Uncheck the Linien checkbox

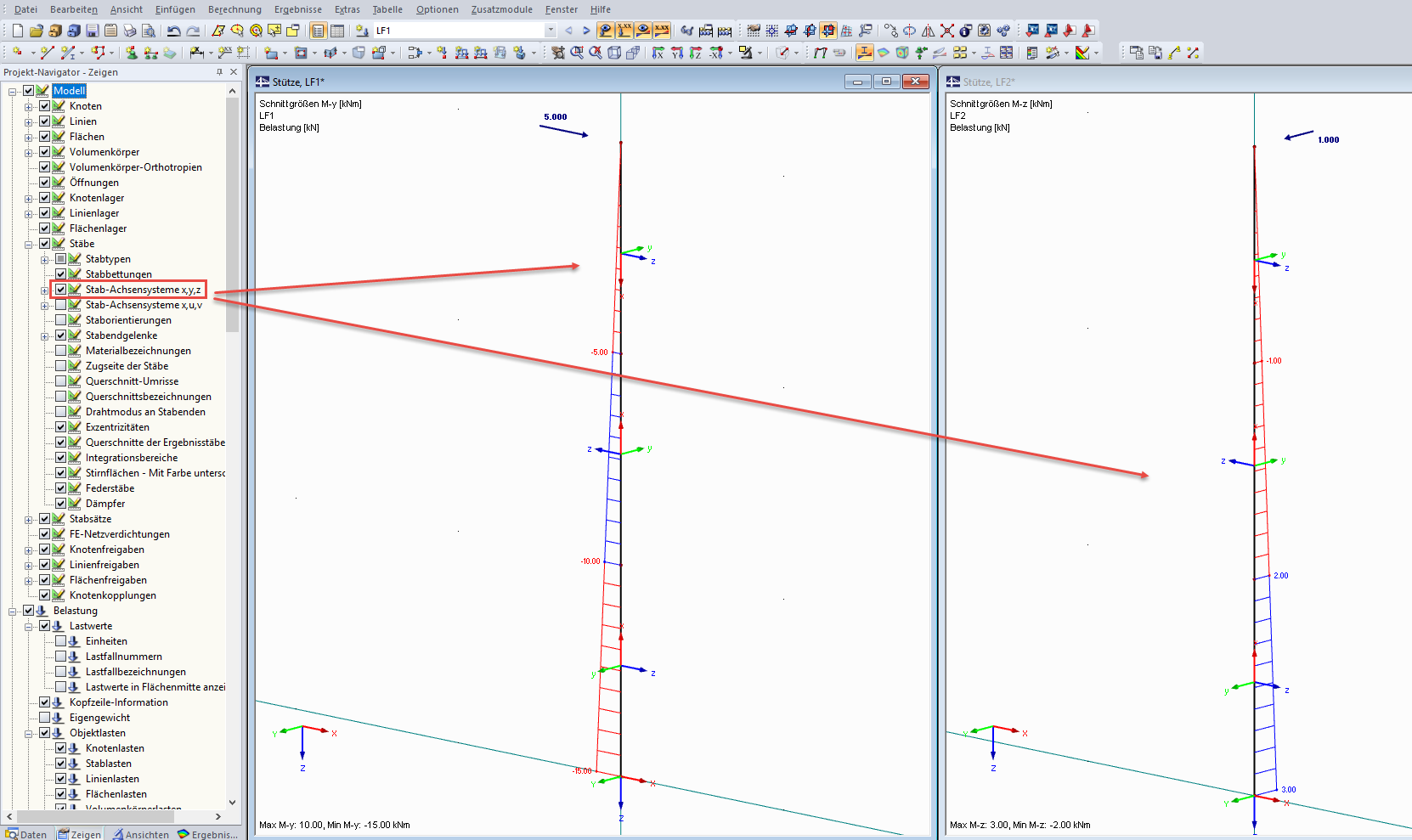pos(45,121)
